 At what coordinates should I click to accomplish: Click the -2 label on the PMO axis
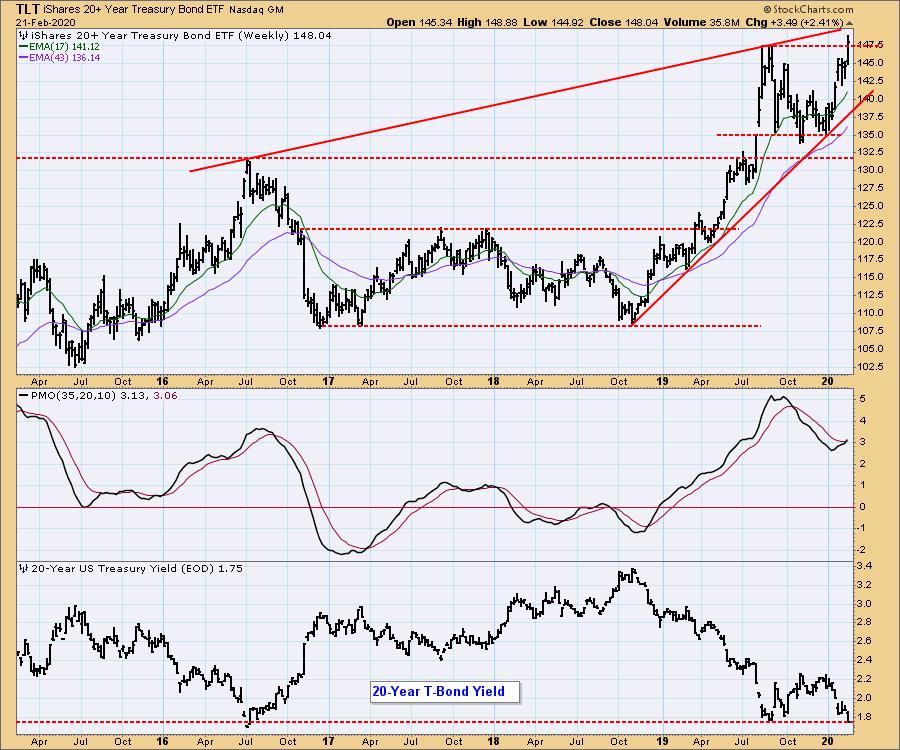coord(862,550)
